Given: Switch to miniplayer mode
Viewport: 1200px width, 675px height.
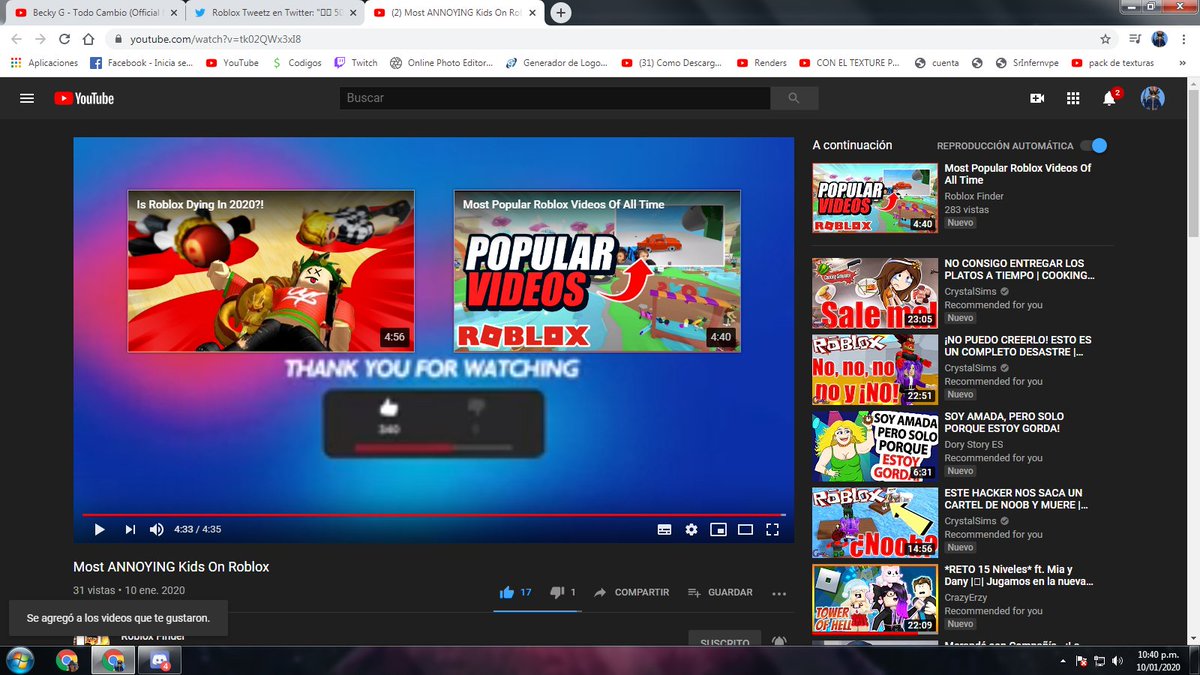Looking at the screenshot, I should 718,529.
